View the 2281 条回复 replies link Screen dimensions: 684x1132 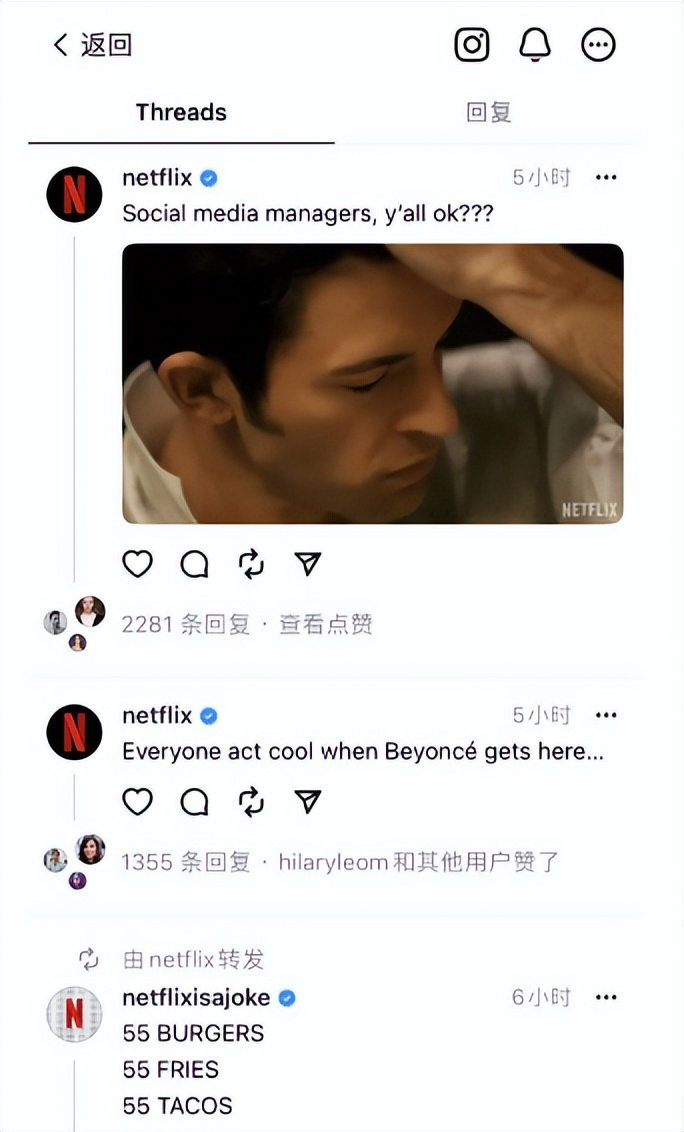(x=186, y=624)
